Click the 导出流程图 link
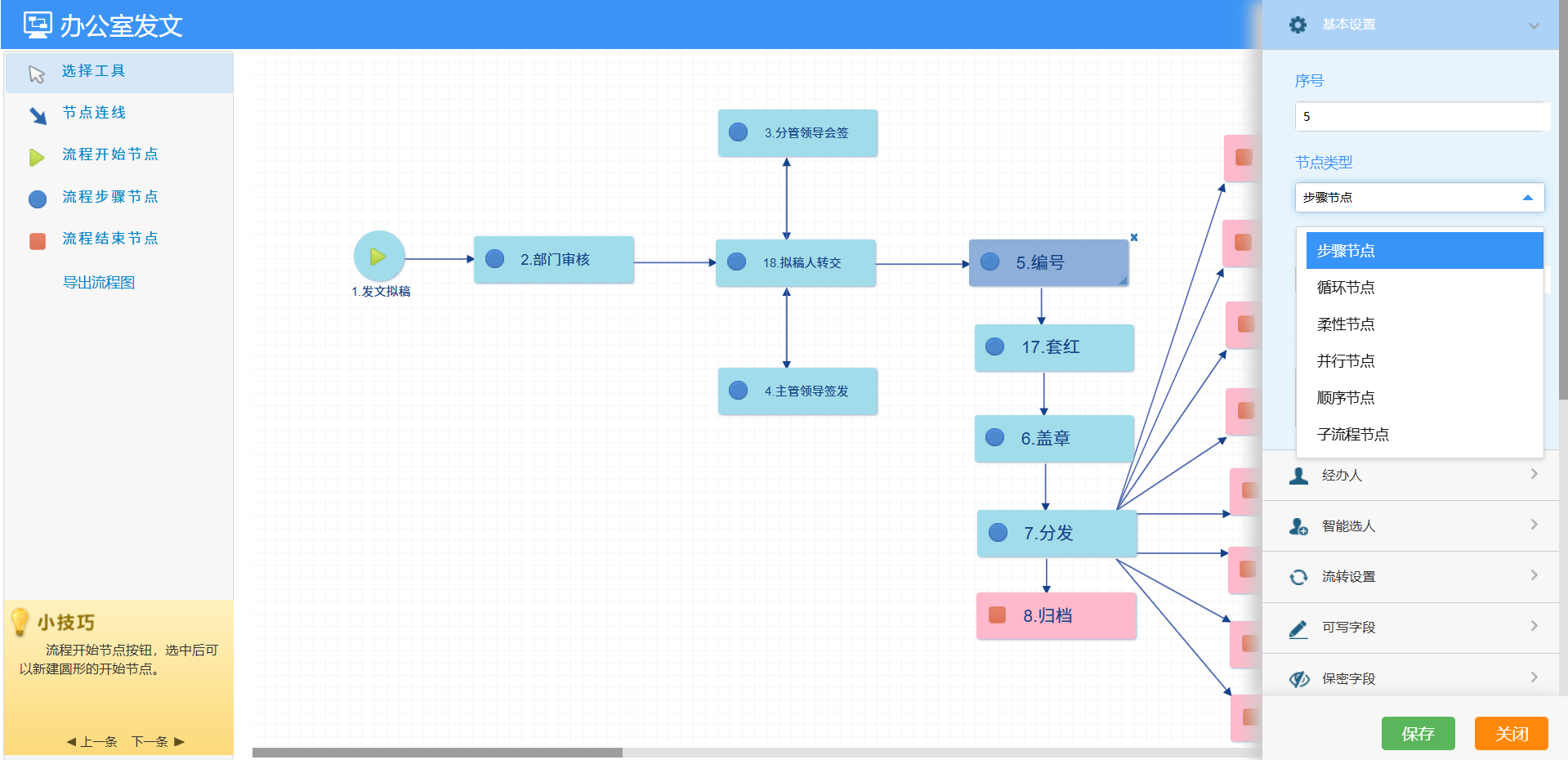Viewport: 1568px width, 760px height. click(99, 283)
